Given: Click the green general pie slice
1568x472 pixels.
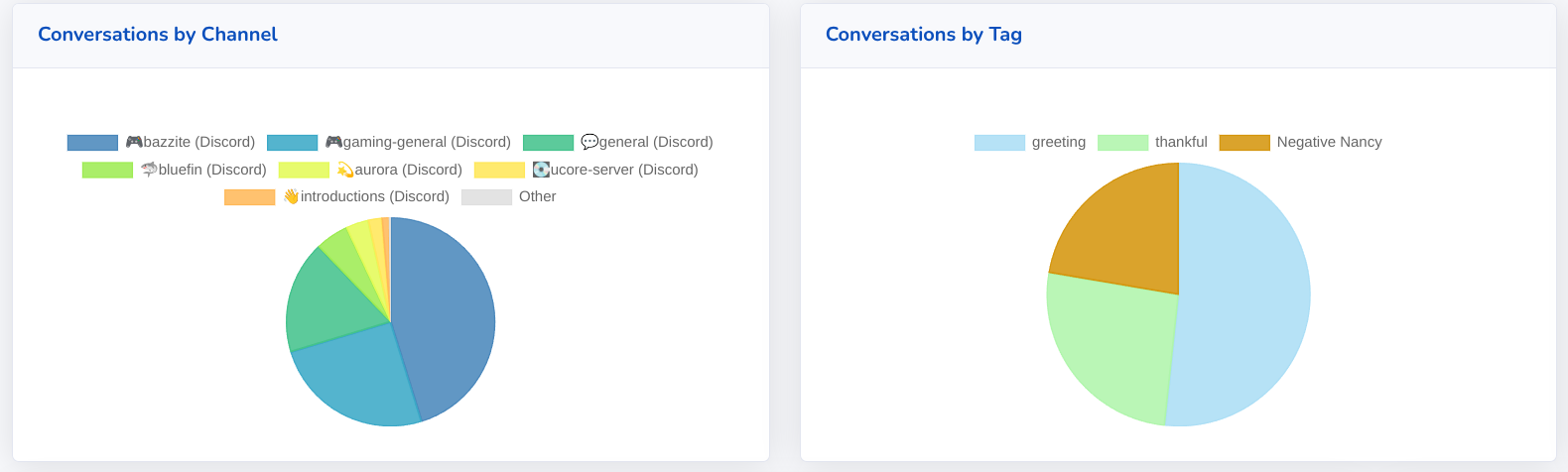Looking at the screenshot, I should pyautogui.click(x=327, y=297).
